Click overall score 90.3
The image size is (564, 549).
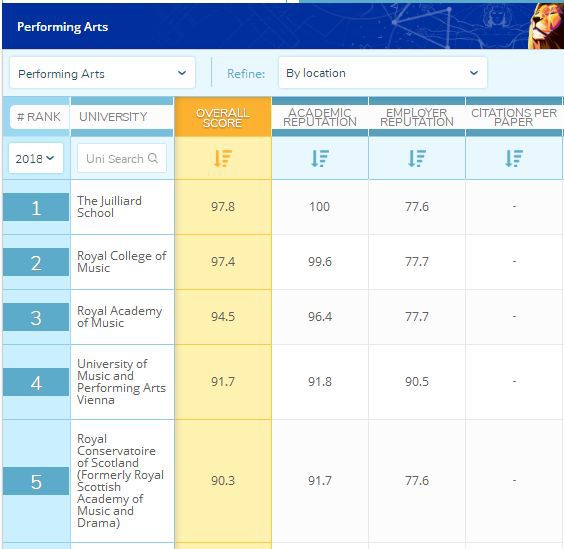point(223,481)
